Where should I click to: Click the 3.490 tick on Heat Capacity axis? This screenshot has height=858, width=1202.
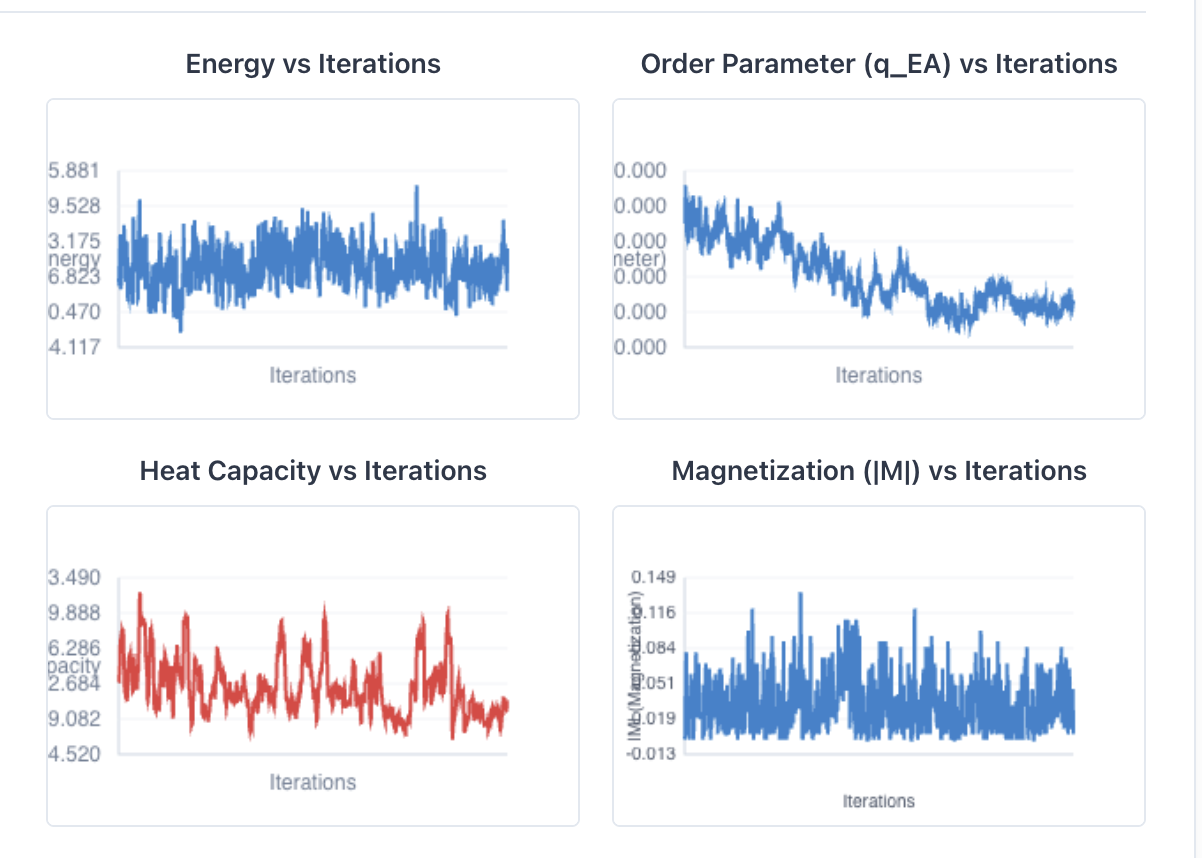[74, 578]
